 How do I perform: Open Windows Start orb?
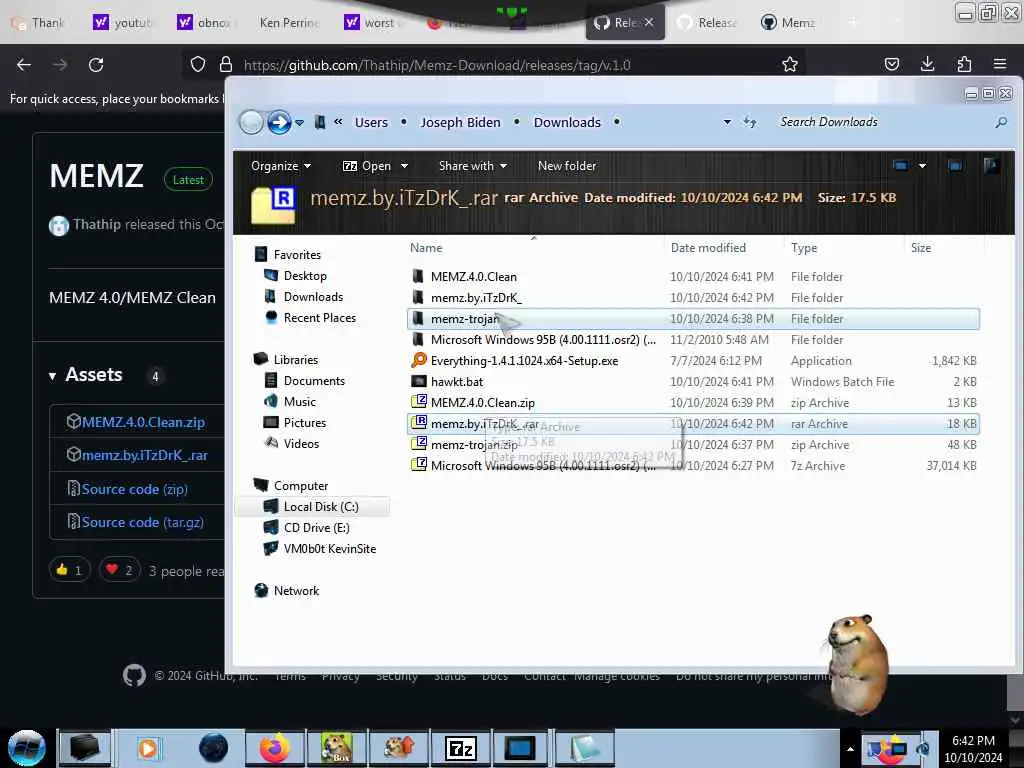coord(26,748)
